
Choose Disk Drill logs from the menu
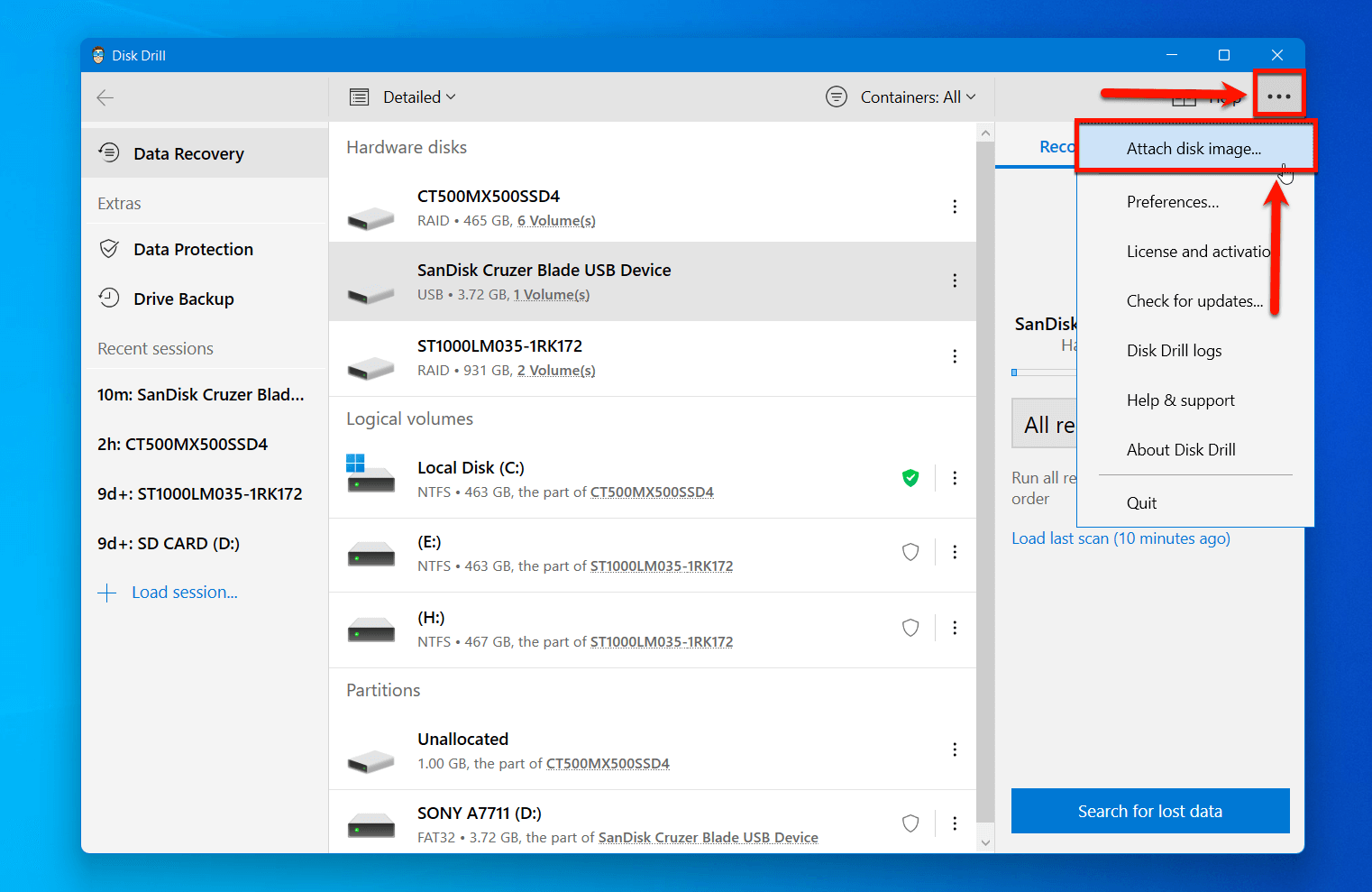(x=1195, y=351)
